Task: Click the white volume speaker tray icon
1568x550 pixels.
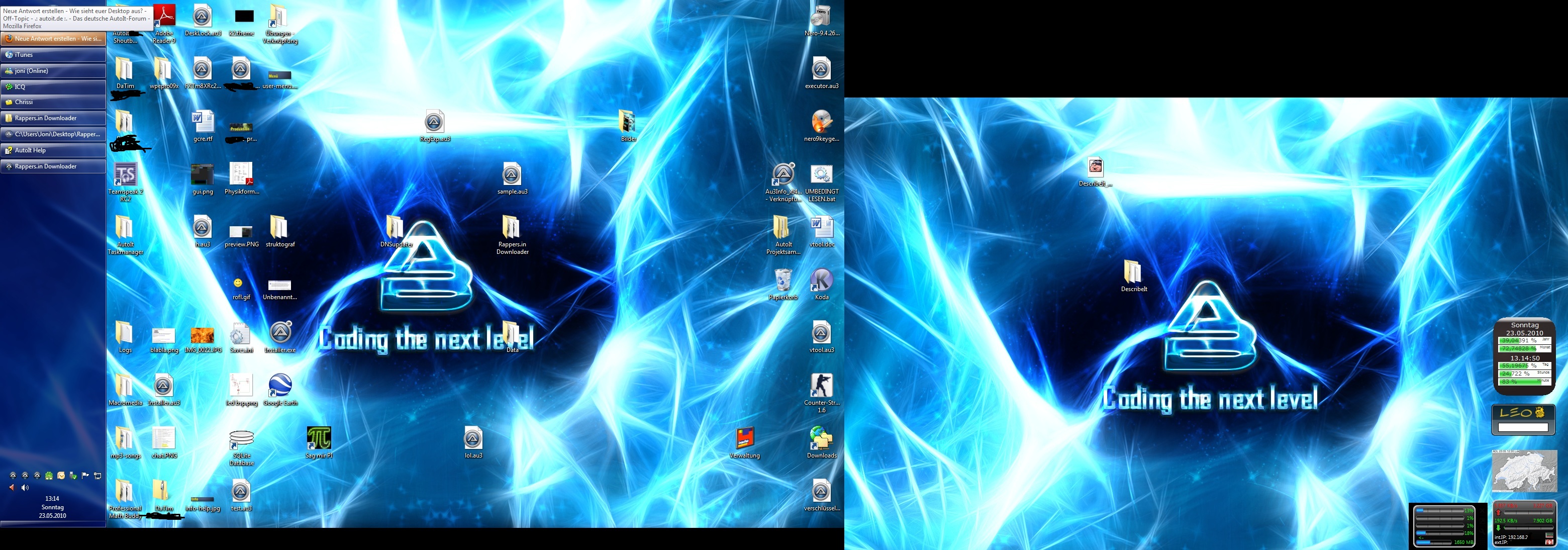Action: click(x=25, y=488)
